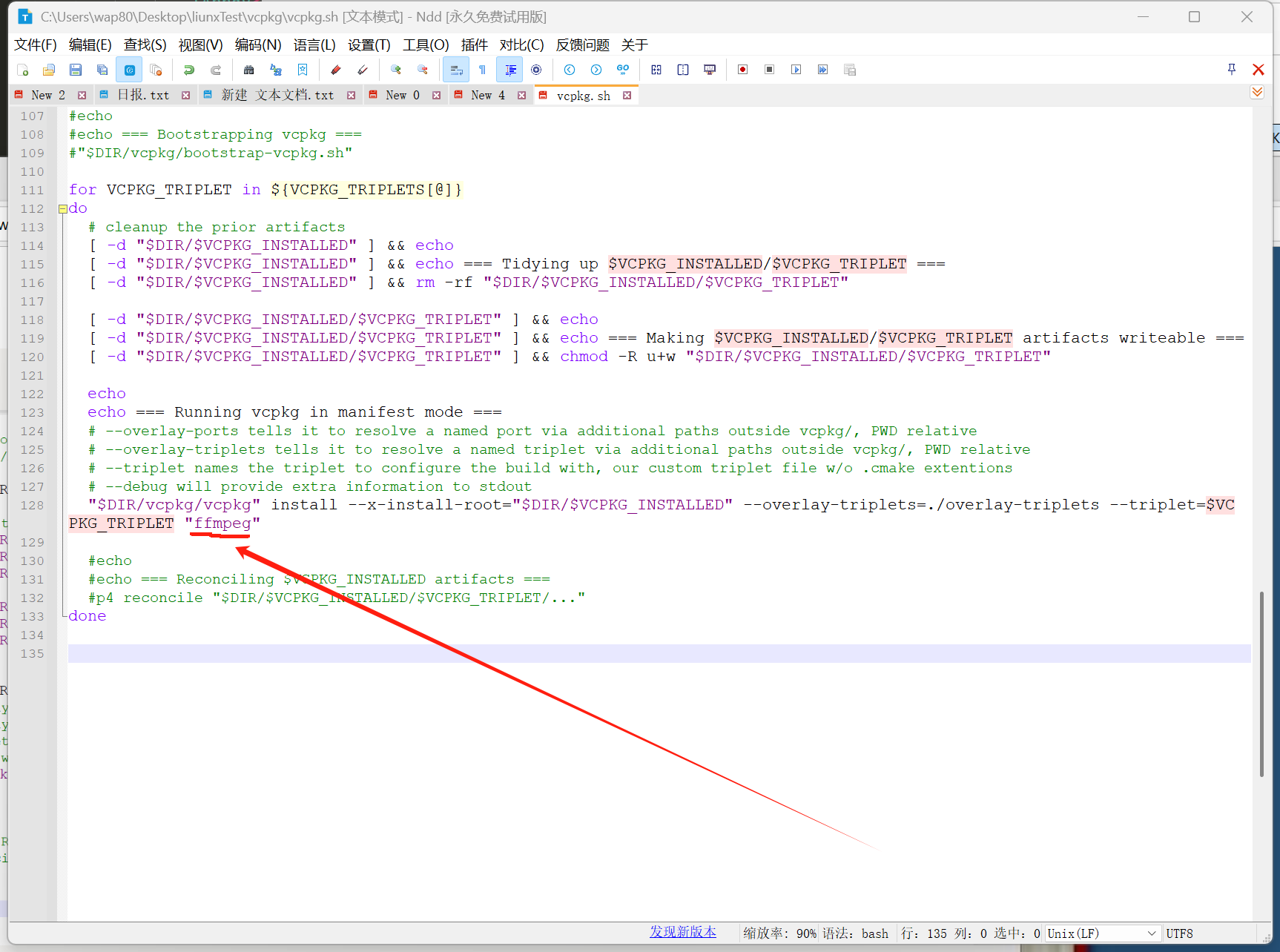1280x952 pixels.
Task: Click the red marker highlight icon
Action: [x=336, y=70]
